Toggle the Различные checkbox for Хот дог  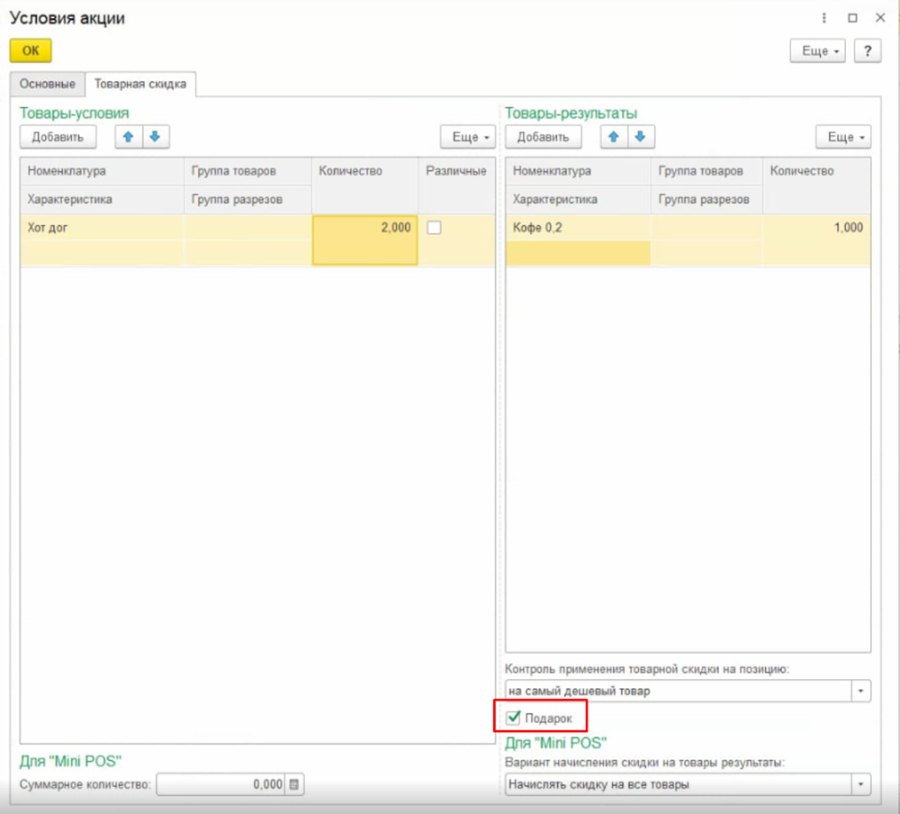click(x=434, y=228)
